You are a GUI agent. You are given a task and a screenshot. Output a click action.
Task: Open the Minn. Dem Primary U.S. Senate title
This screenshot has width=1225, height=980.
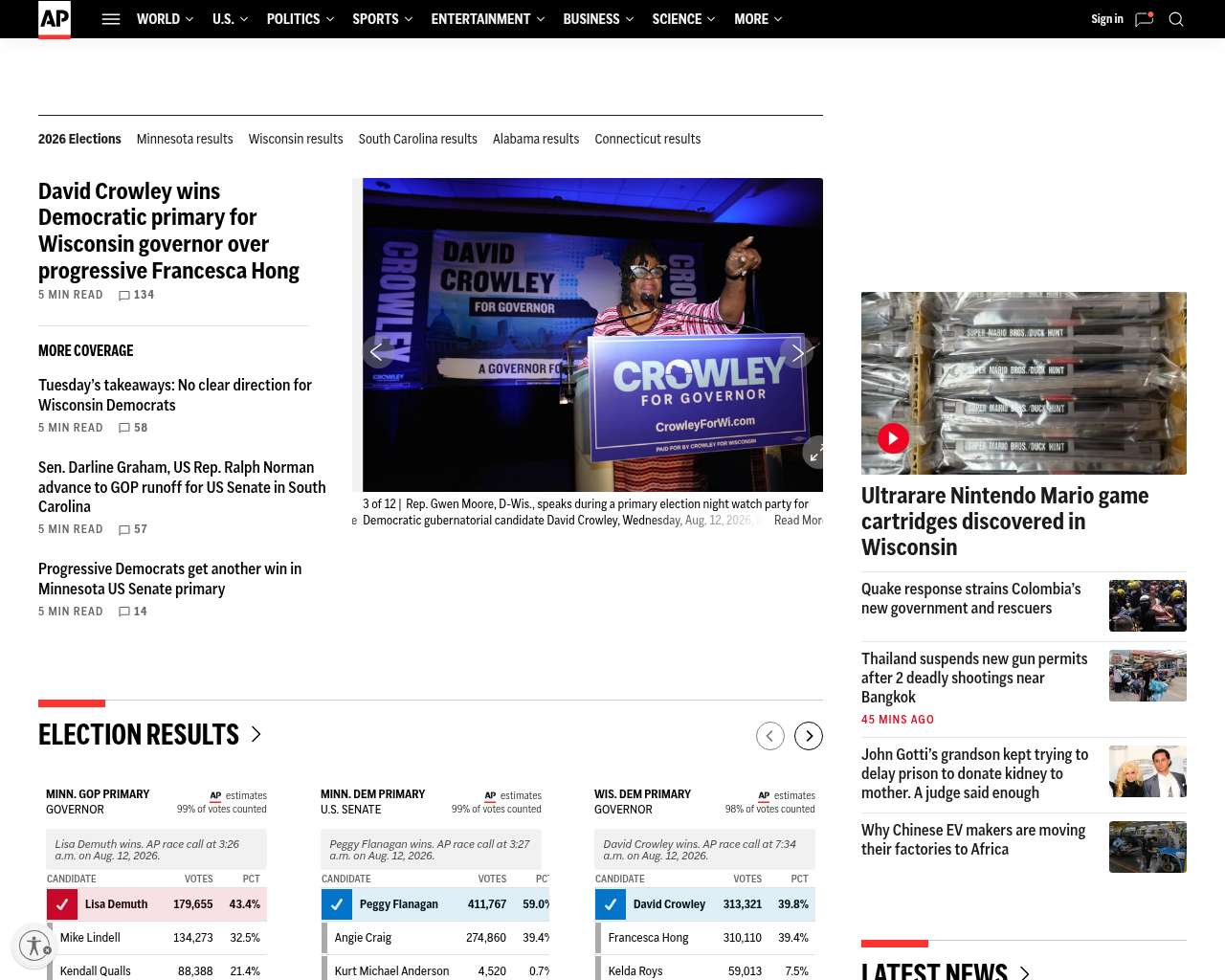click(372, 802)
